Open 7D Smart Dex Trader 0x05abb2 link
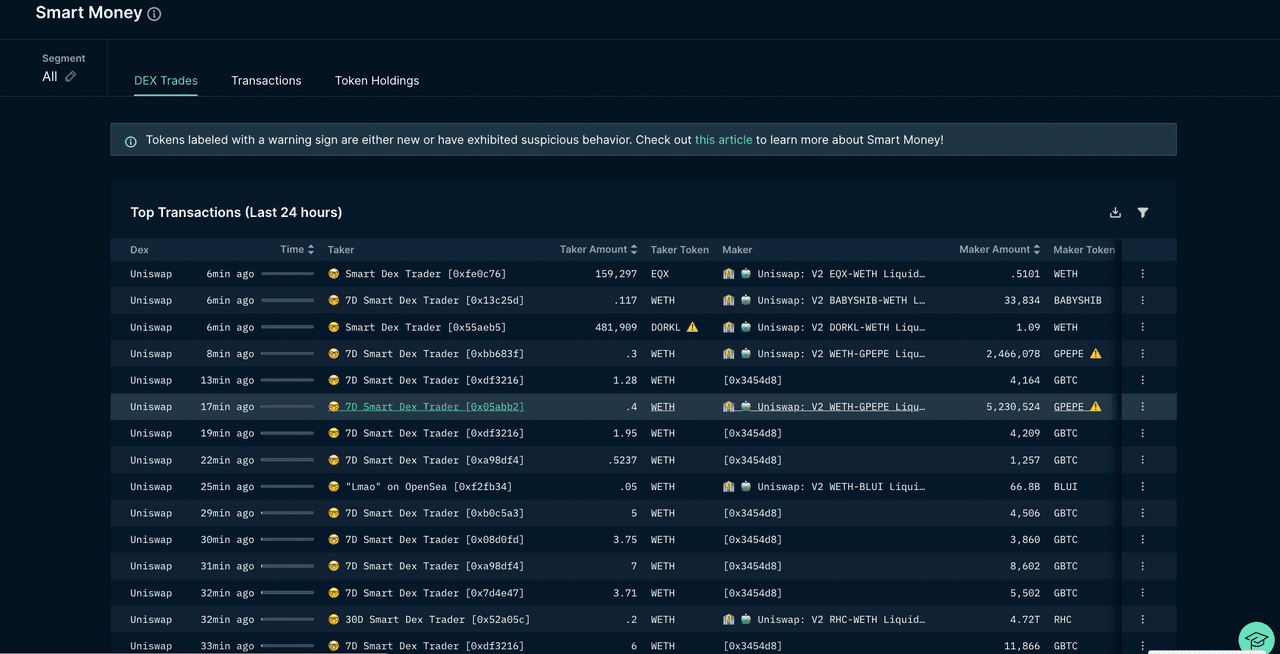1280x654 pixels. coord(434,407)
